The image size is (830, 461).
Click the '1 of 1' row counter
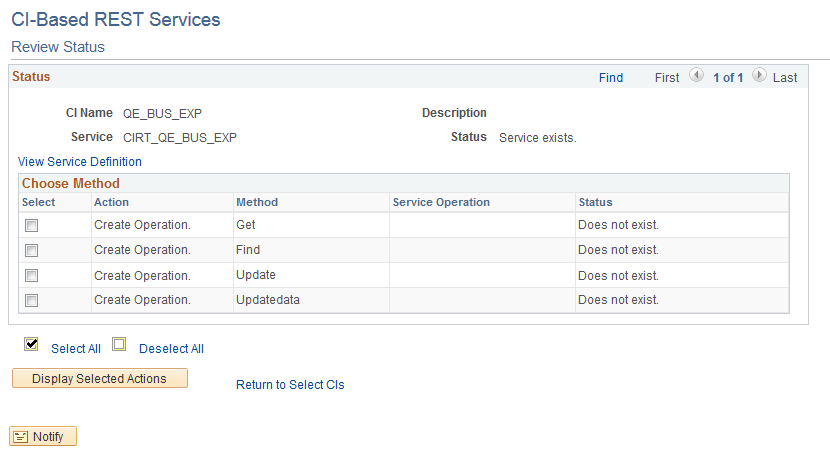[728, 78]
